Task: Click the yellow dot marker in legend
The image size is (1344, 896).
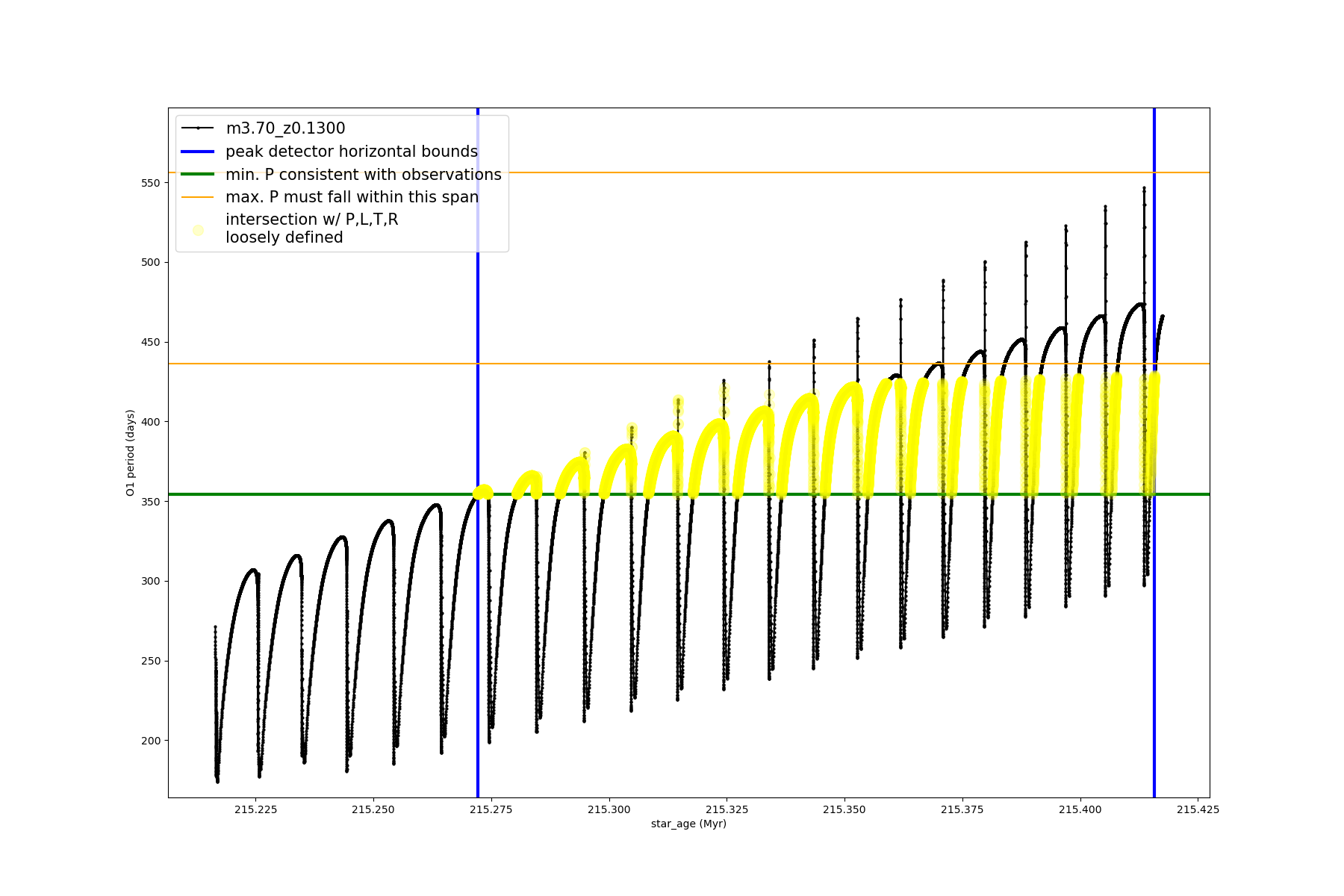Action: point(198,230)
